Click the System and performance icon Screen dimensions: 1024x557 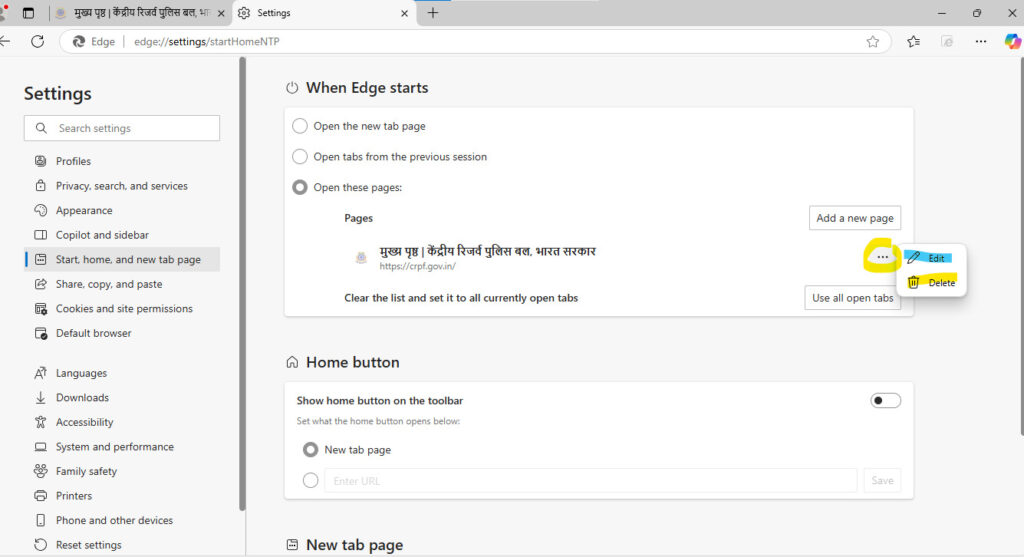pyautogui.click(x=40, y=447)
